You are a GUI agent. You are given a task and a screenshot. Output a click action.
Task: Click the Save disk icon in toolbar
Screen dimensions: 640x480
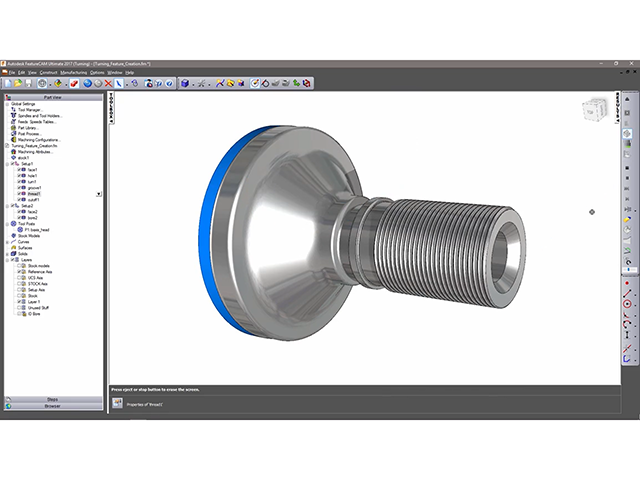click(x=28, y=83)
